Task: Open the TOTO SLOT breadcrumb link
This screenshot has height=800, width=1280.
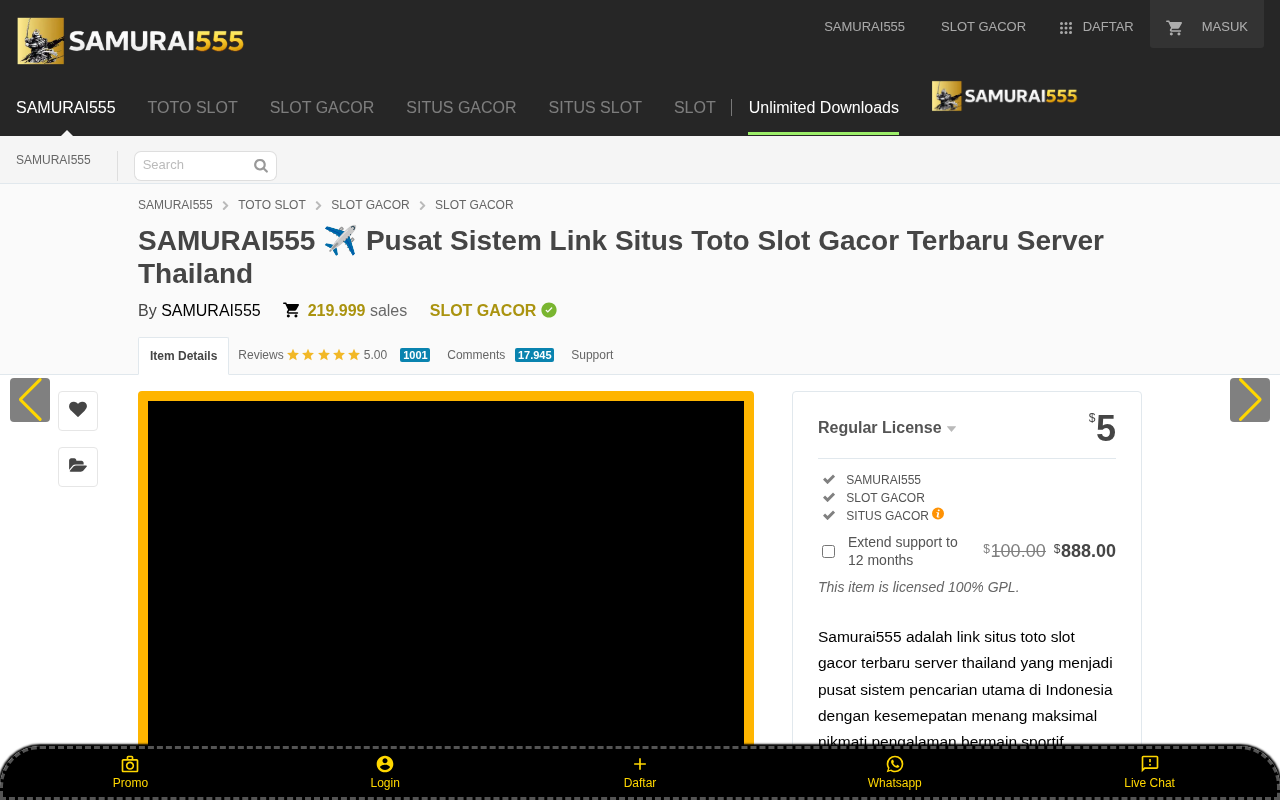Action: 272,205
